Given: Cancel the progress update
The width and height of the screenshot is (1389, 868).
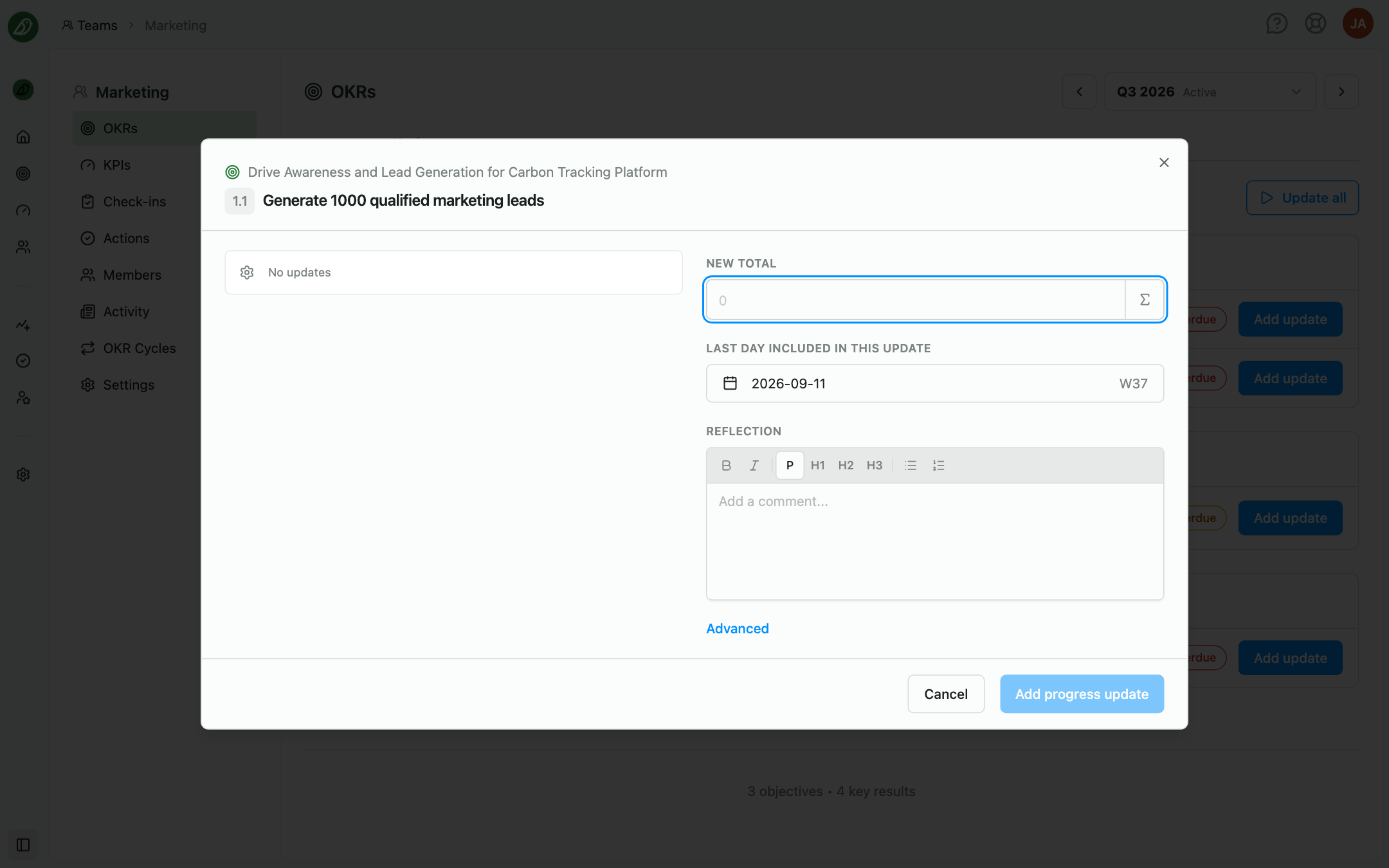Looking at the screenshot, I should pos(946,694).
